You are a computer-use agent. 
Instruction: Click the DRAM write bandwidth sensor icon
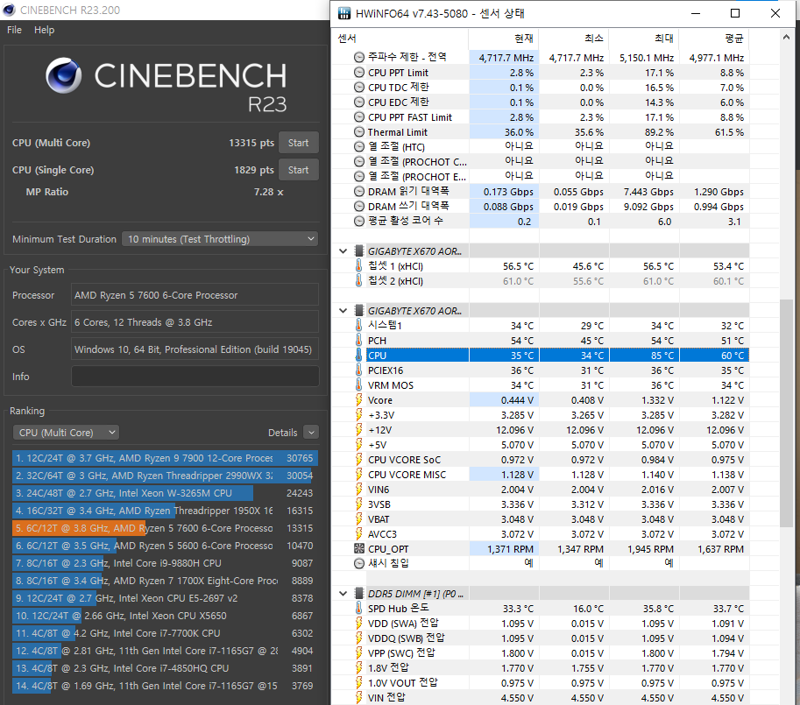[359, 207]
